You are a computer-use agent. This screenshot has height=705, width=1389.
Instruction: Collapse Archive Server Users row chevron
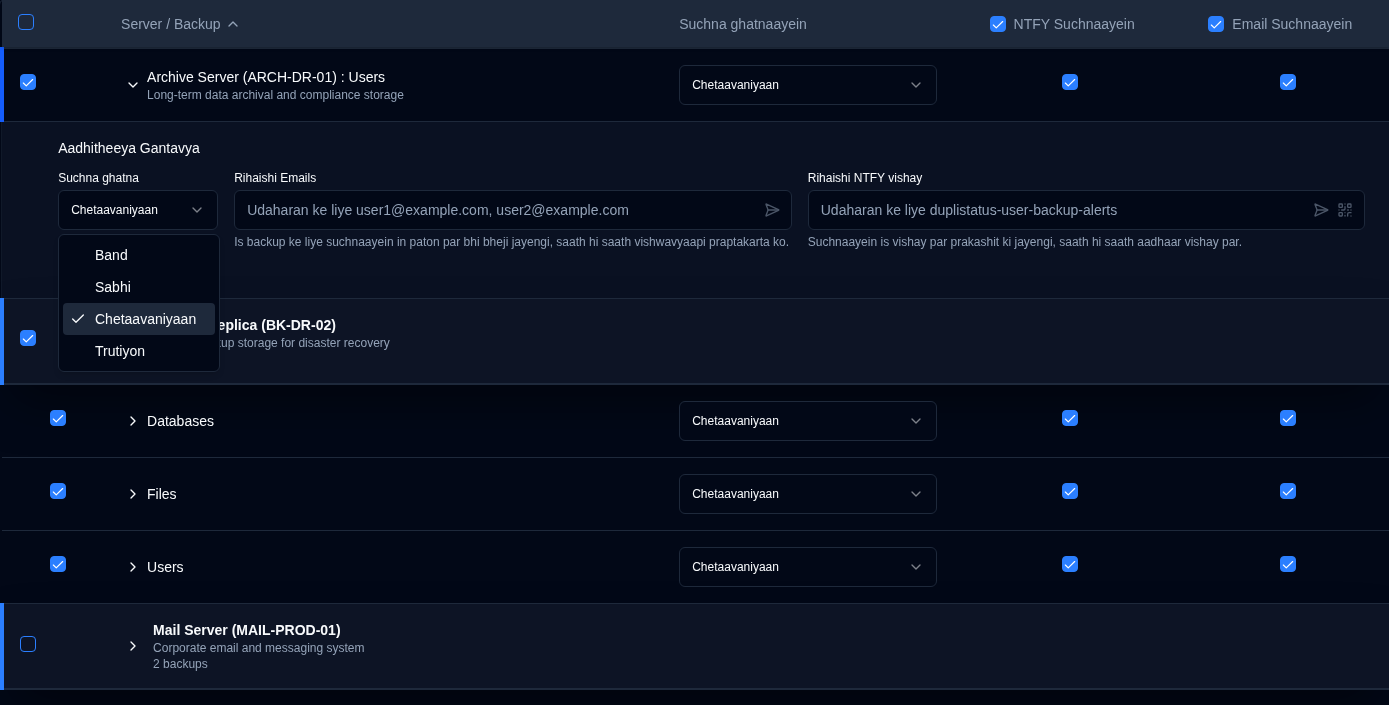click(133, 85)
